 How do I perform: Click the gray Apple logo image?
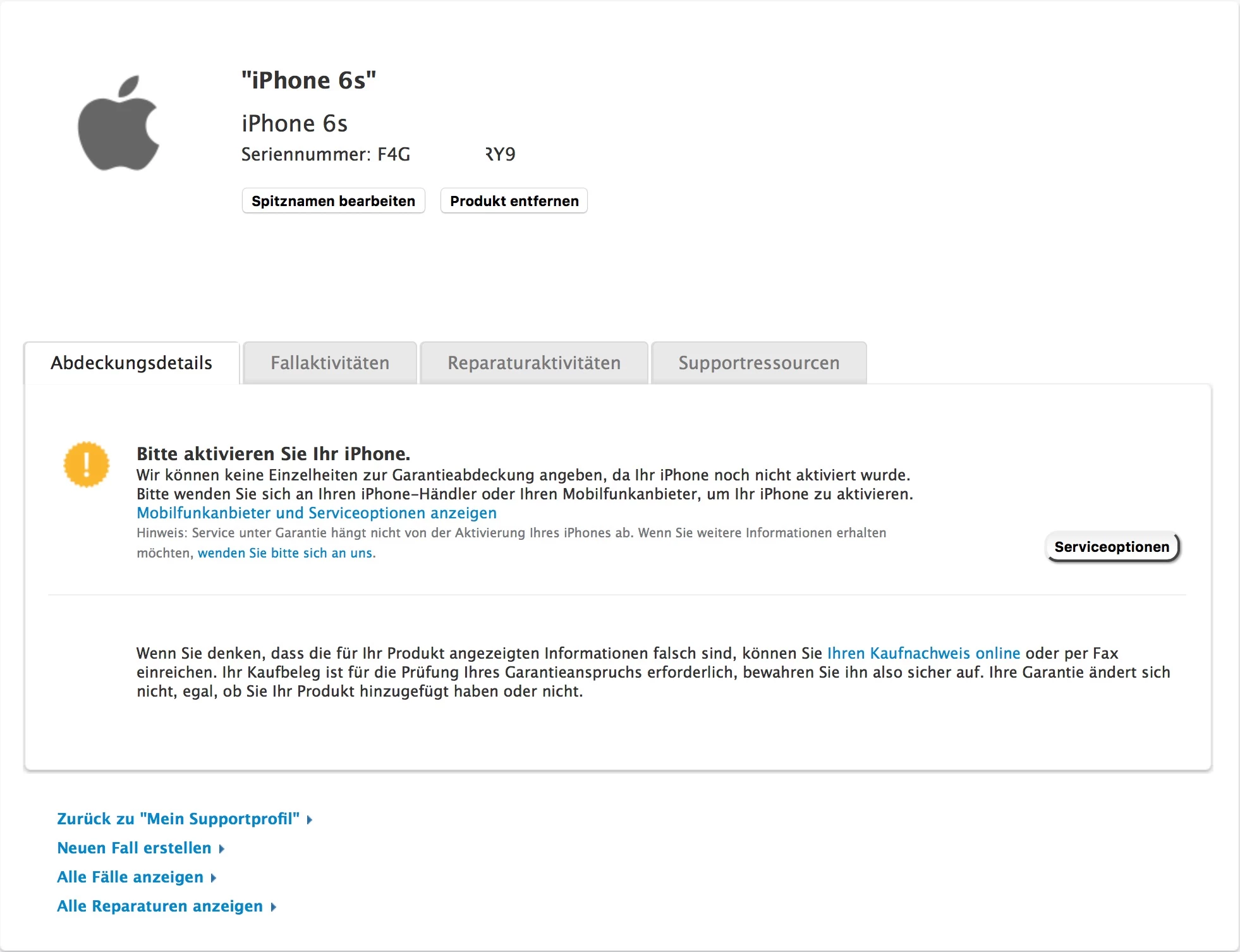tap(118, 124)
